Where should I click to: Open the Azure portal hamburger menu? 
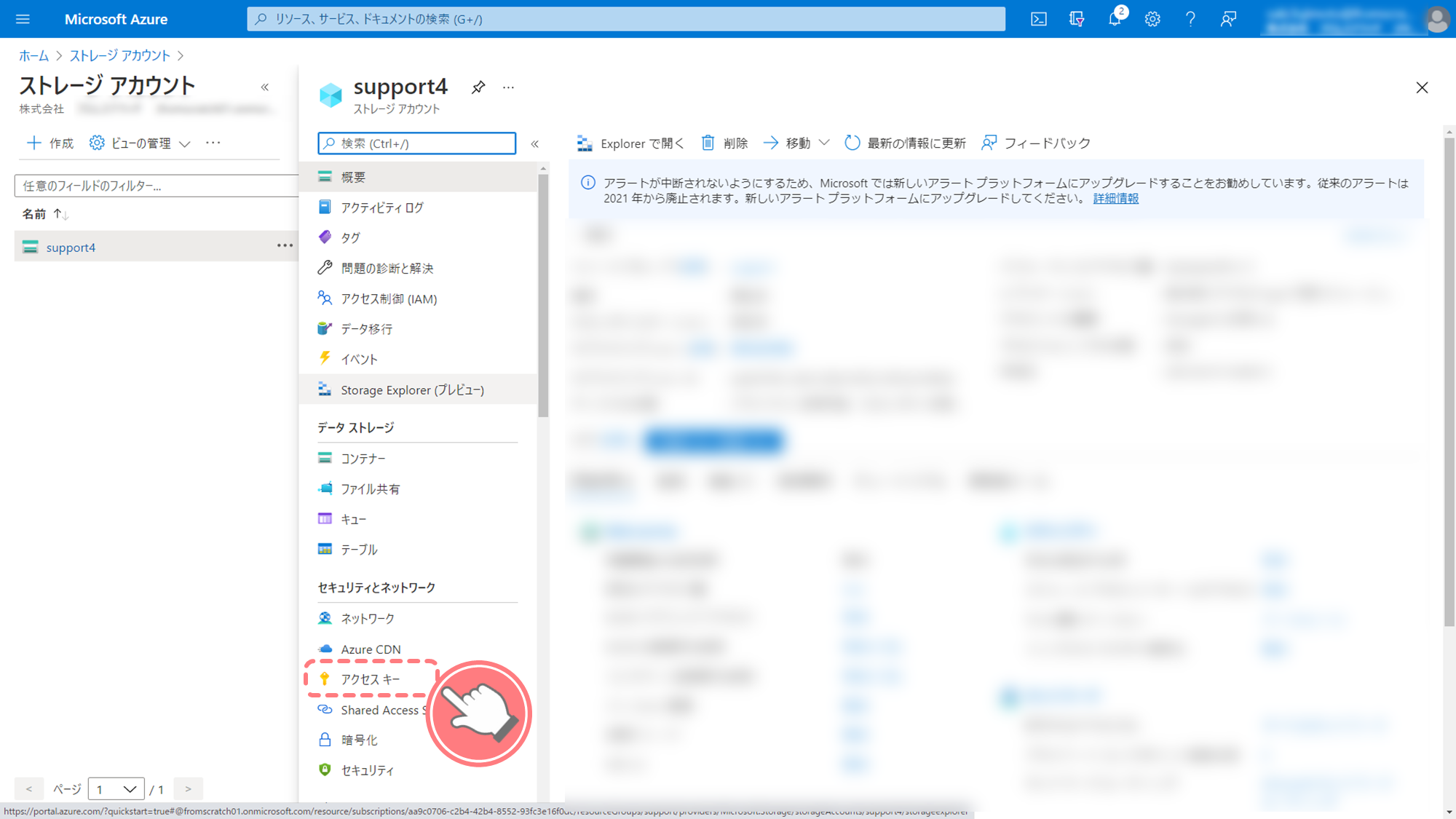[x=23, y=19]
